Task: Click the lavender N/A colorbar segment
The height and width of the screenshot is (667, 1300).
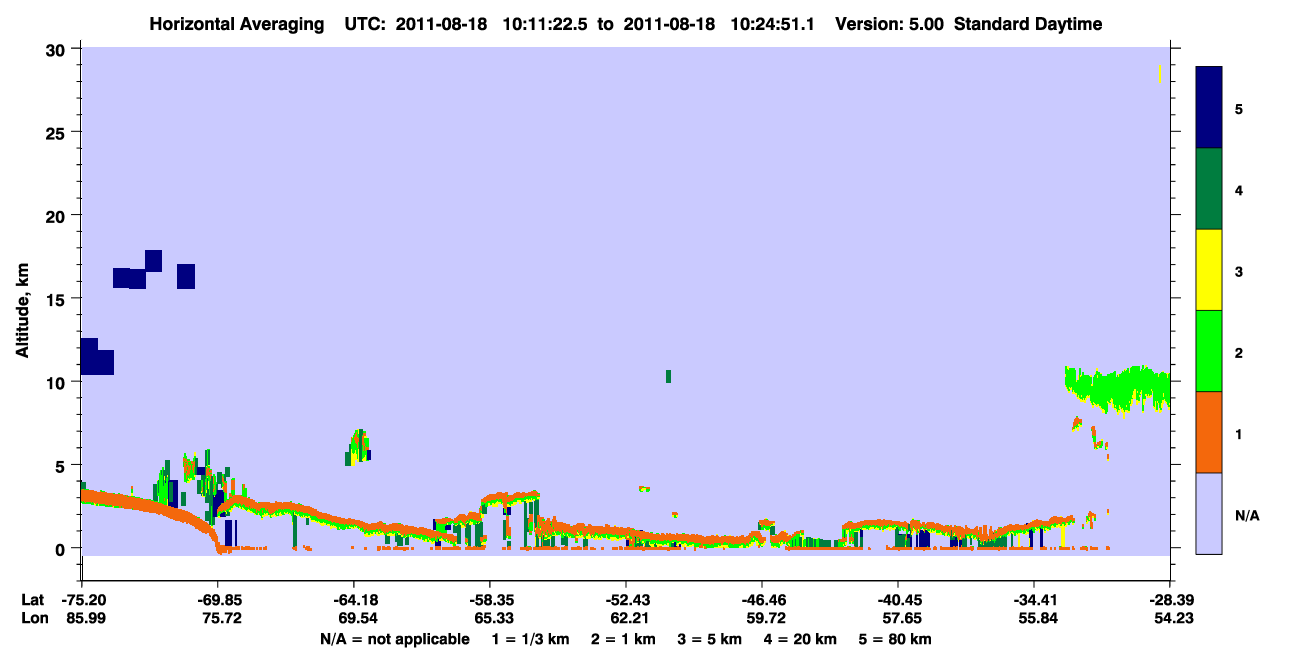Action: pos(1209,513)
